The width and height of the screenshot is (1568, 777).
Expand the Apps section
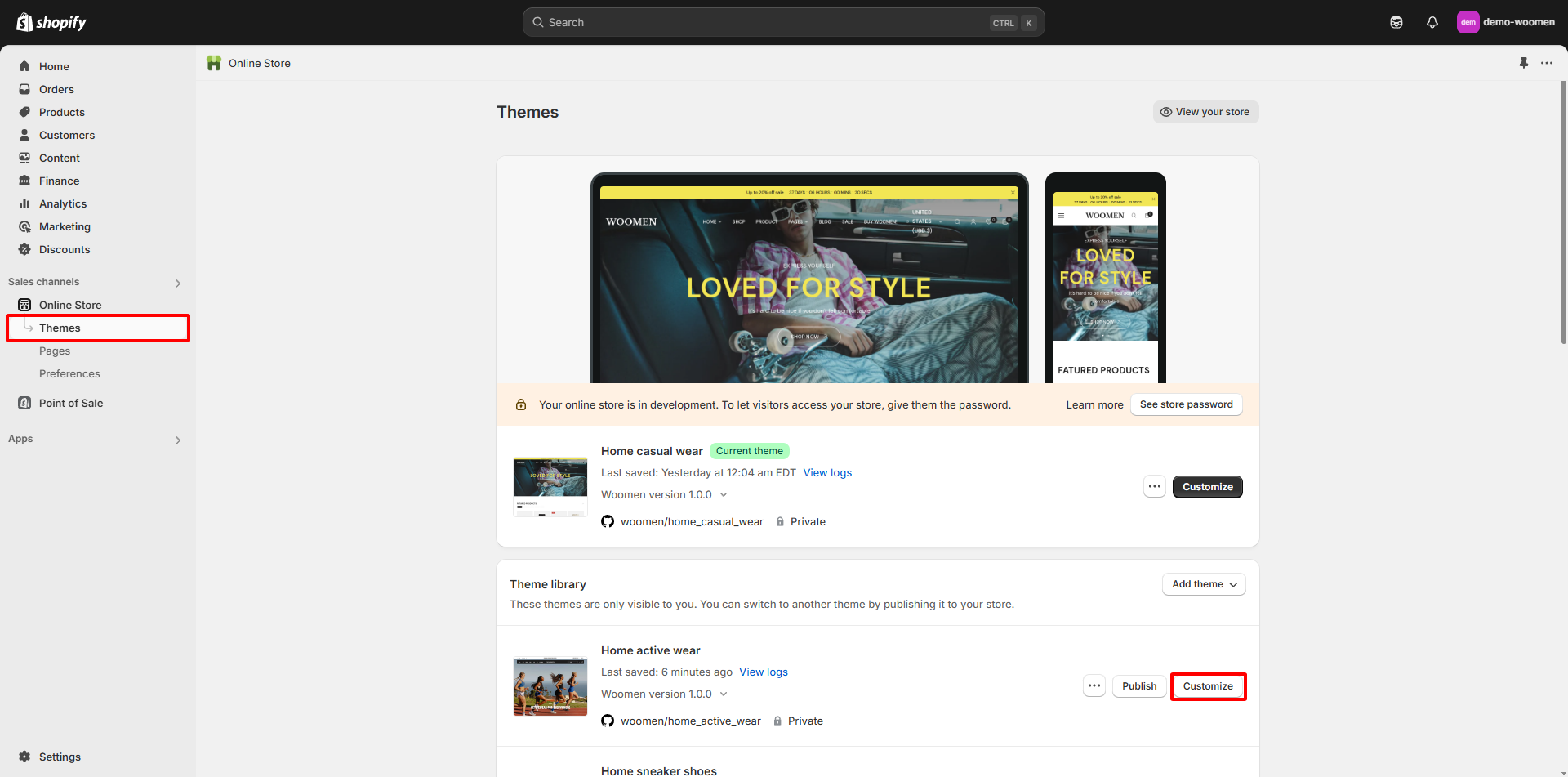178,440
